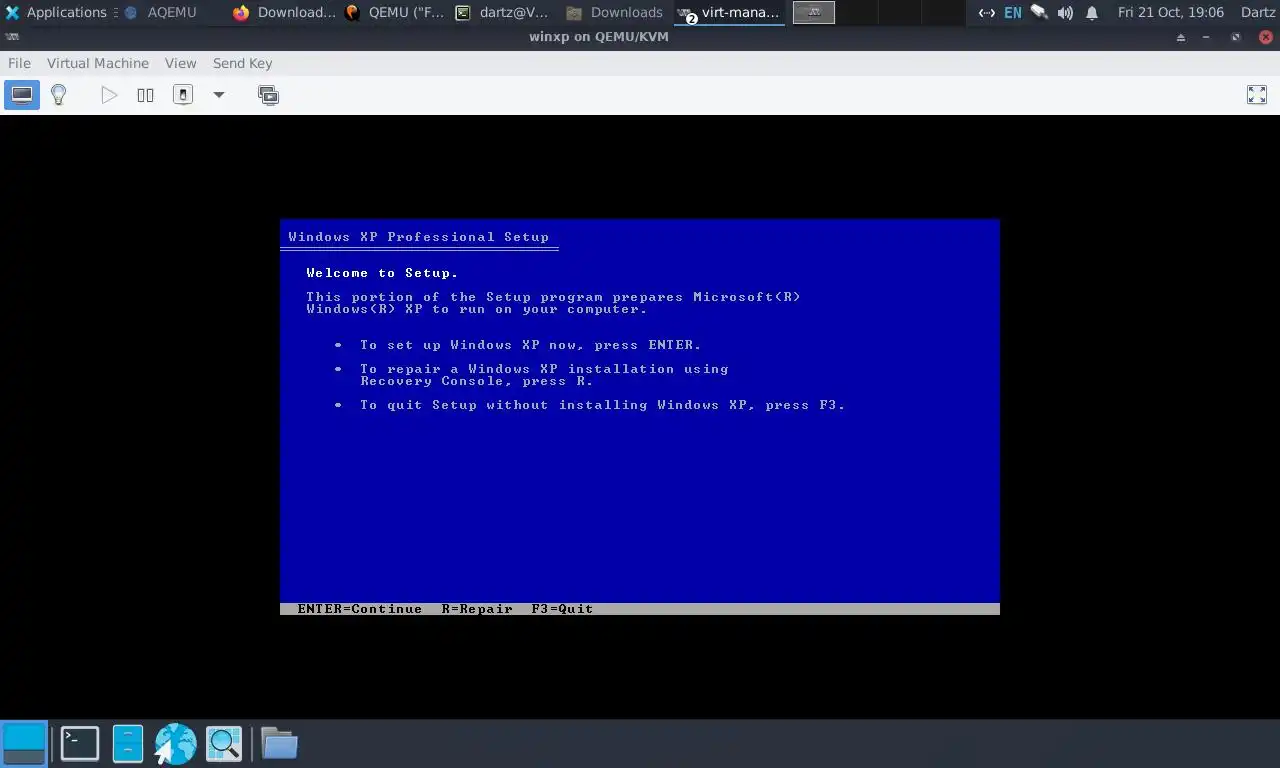This screenshot has height=768, width=1280.
Task: Click the last unlabeled taskbar window button
Action: tap(814, 12)
